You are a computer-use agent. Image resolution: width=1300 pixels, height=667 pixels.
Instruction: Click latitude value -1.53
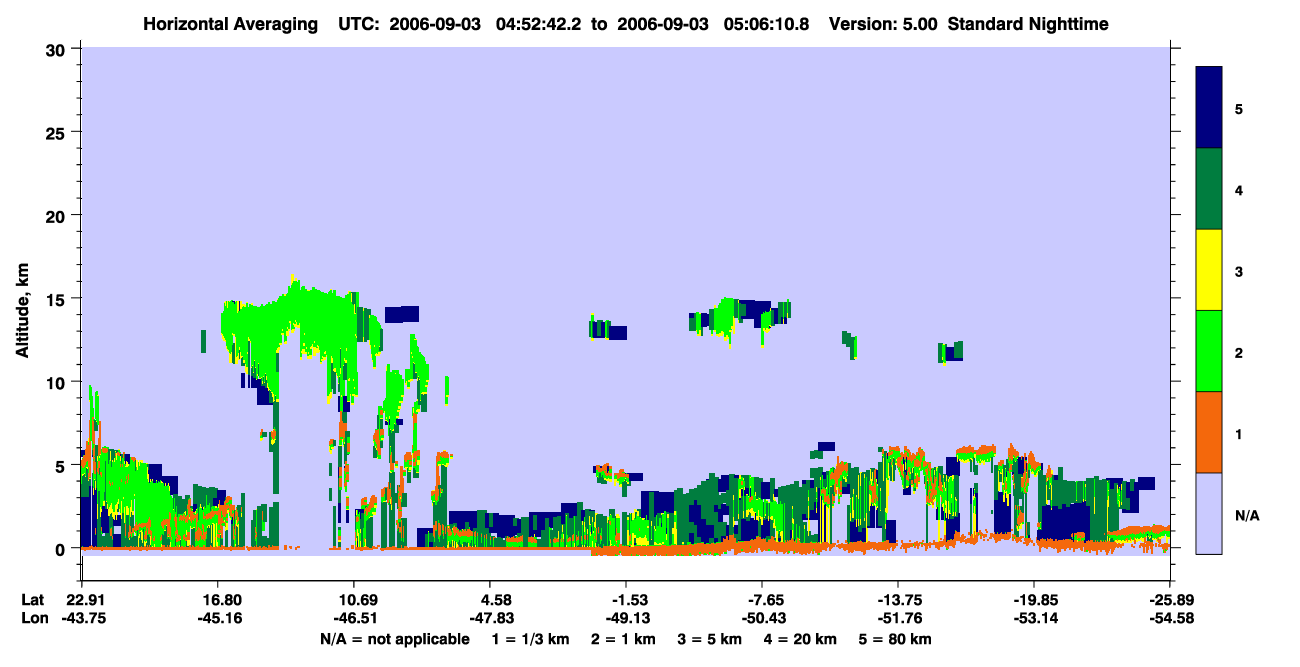625,599
